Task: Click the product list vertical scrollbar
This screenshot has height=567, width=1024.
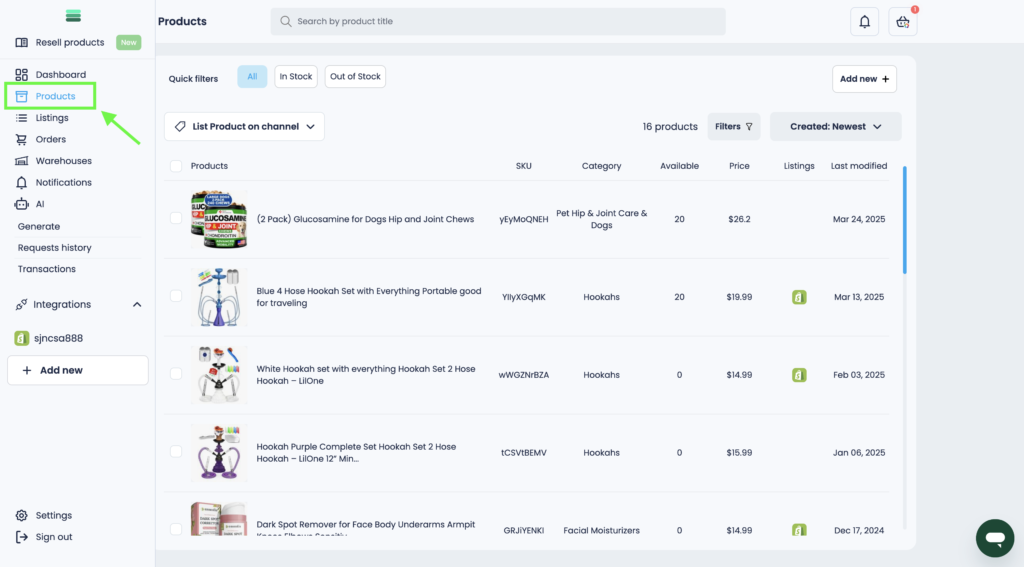Action: click(905, 220)
